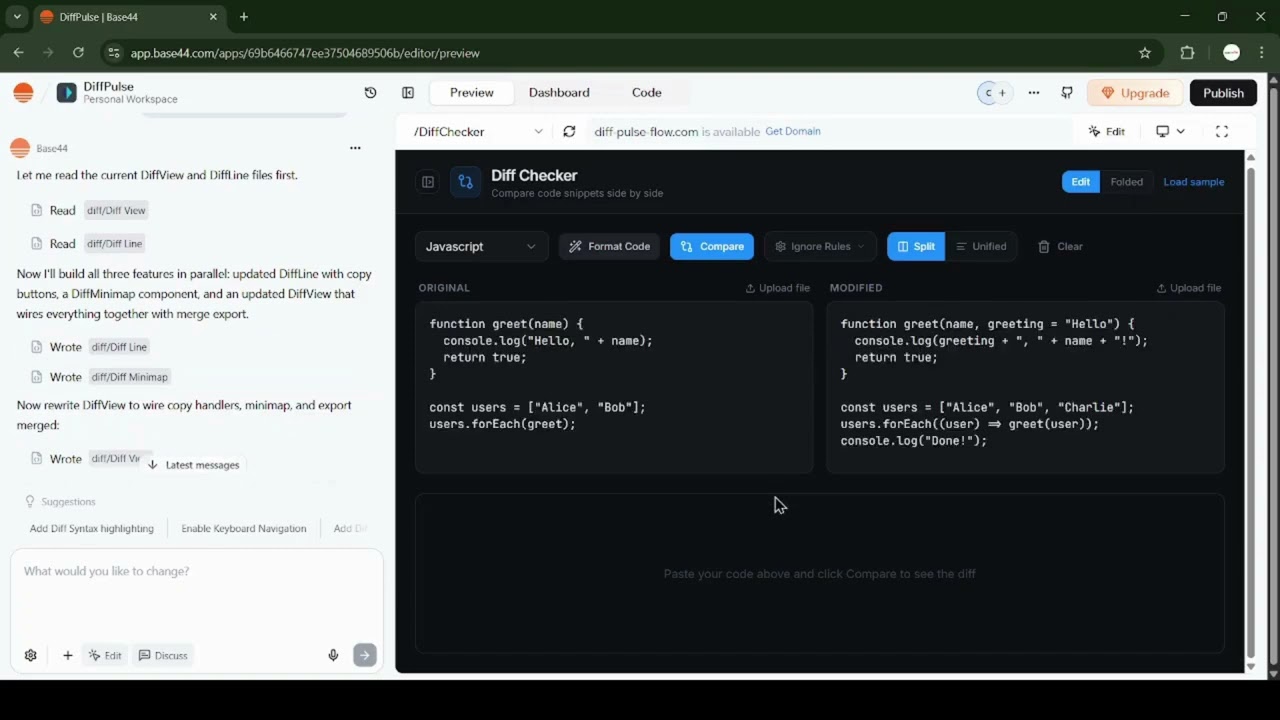1280x720 pixels.
Task: Toggle Diff Checker app sidebar icon
Action: (x=428, y=182)
